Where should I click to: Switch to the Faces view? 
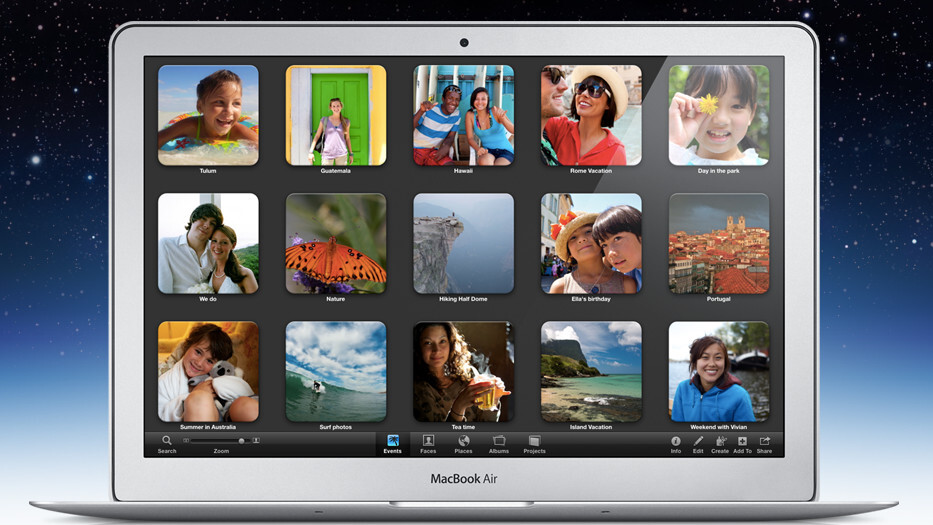click(x=428, y=441)
